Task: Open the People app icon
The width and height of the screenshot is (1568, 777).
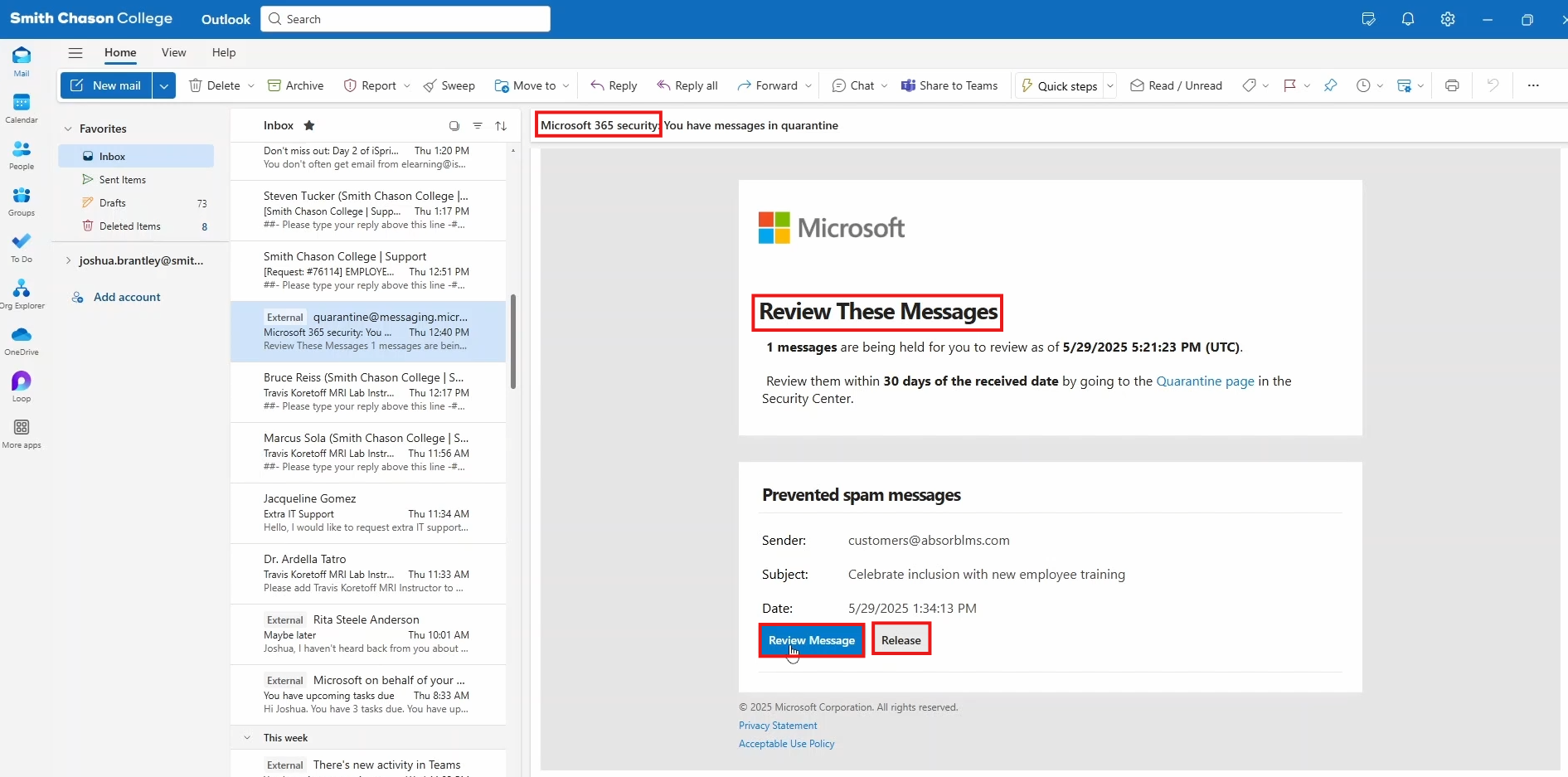Action: (x=22, y=154)
